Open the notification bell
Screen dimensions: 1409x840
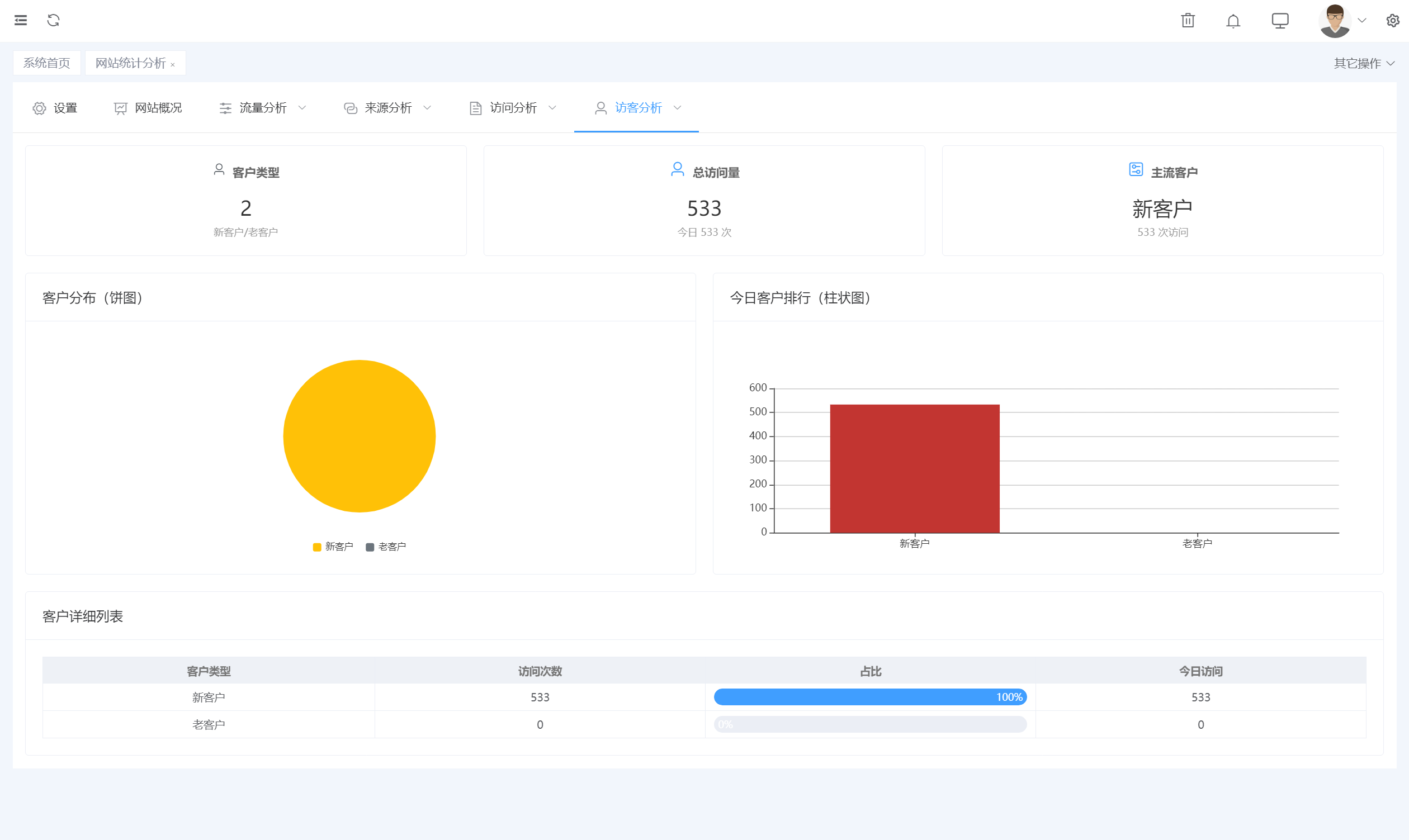(x=1233, y=21)
